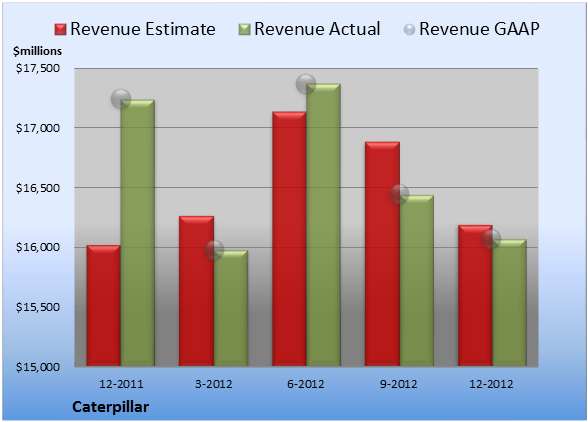Click the $16,500 axis value
The image size is (588, 422).
pyautogui.click(x=38, y=188)
